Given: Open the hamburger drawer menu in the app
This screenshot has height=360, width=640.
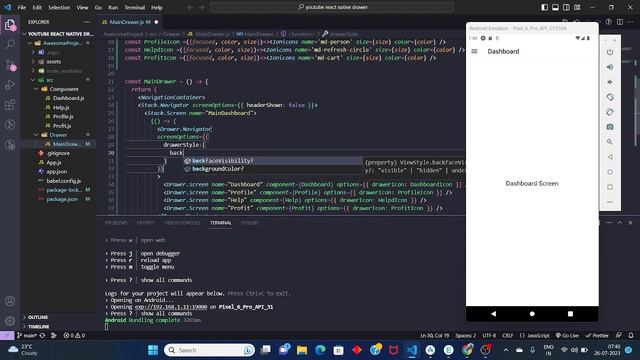Looking at the screenshot, I should pyautogui.click(x=474, y=51).
